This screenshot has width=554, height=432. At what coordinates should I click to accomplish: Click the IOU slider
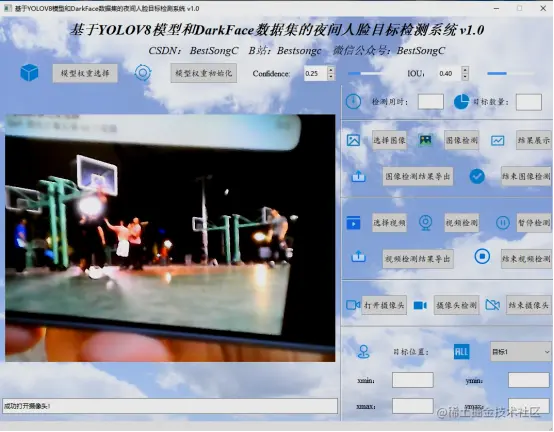click(511, 73)
